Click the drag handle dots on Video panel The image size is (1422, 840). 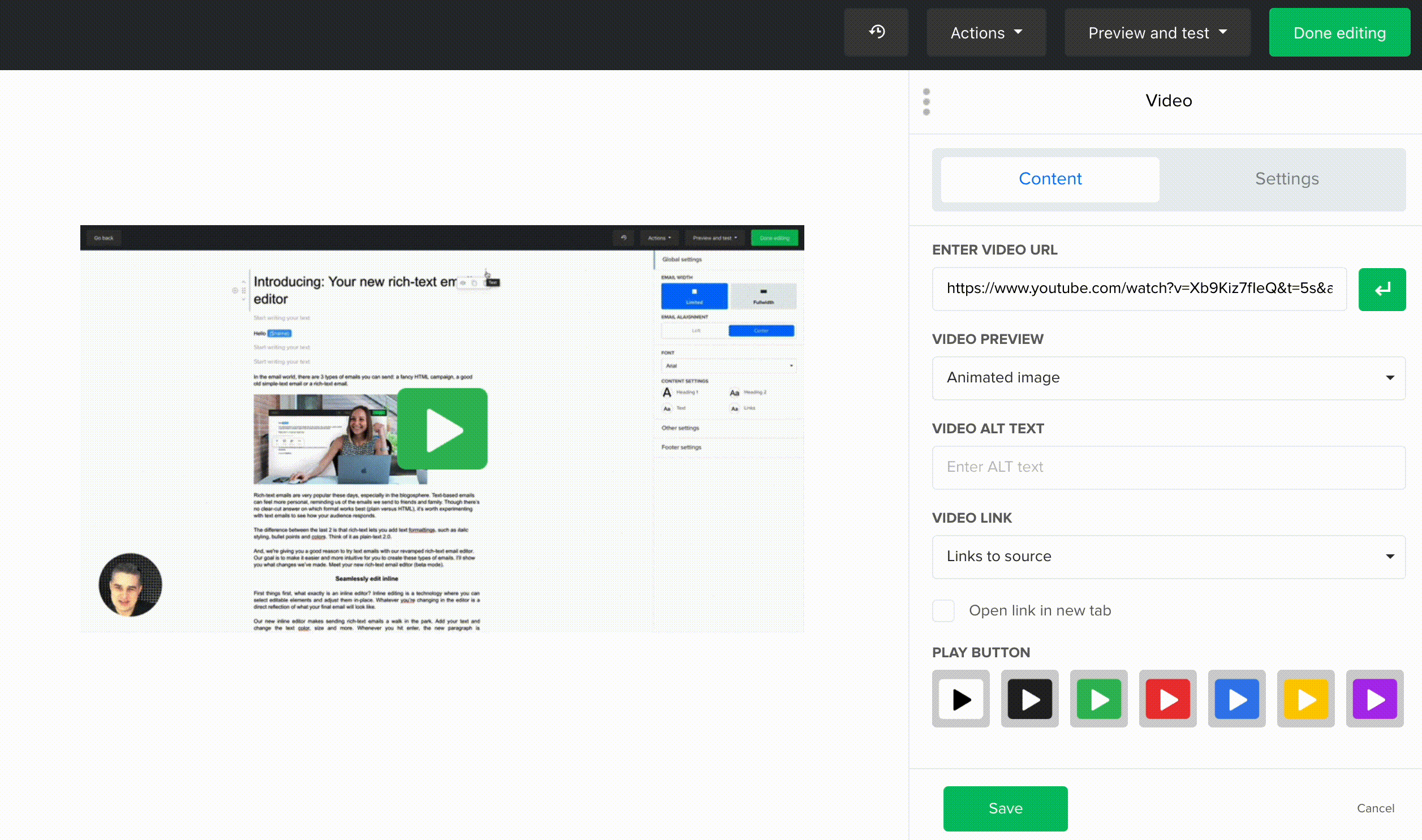[927, 101]
